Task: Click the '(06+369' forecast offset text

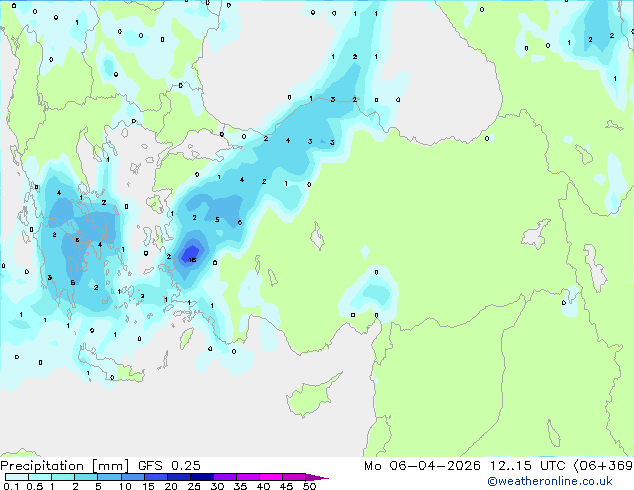Action: (x=603, y=466)
